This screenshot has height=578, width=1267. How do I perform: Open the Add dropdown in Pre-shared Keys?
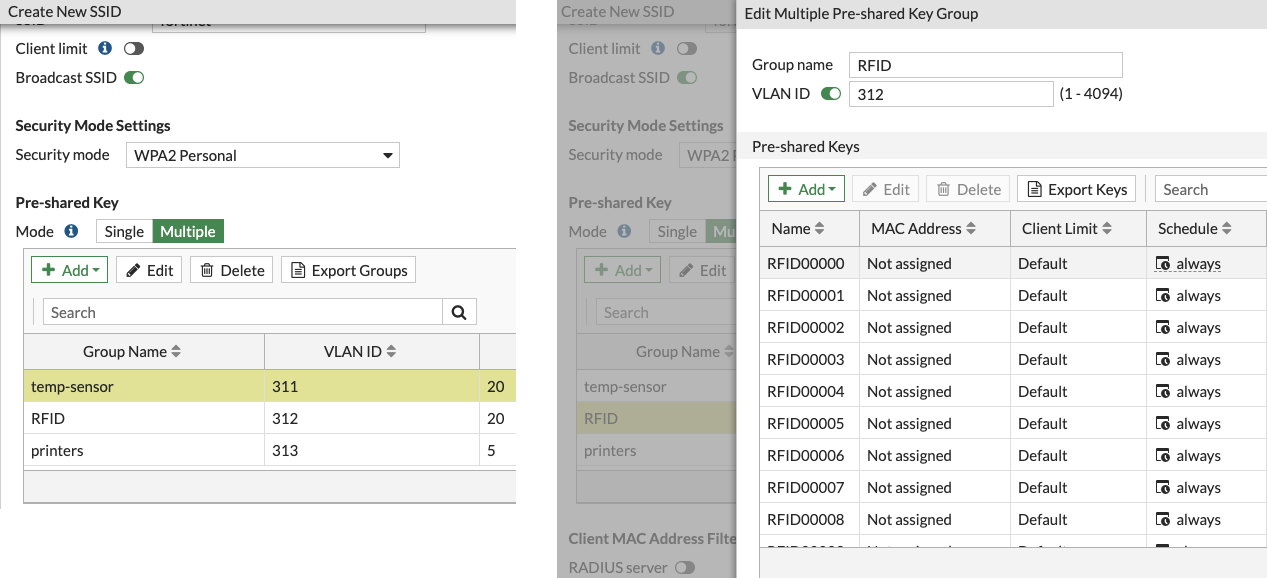pos(806,188)
